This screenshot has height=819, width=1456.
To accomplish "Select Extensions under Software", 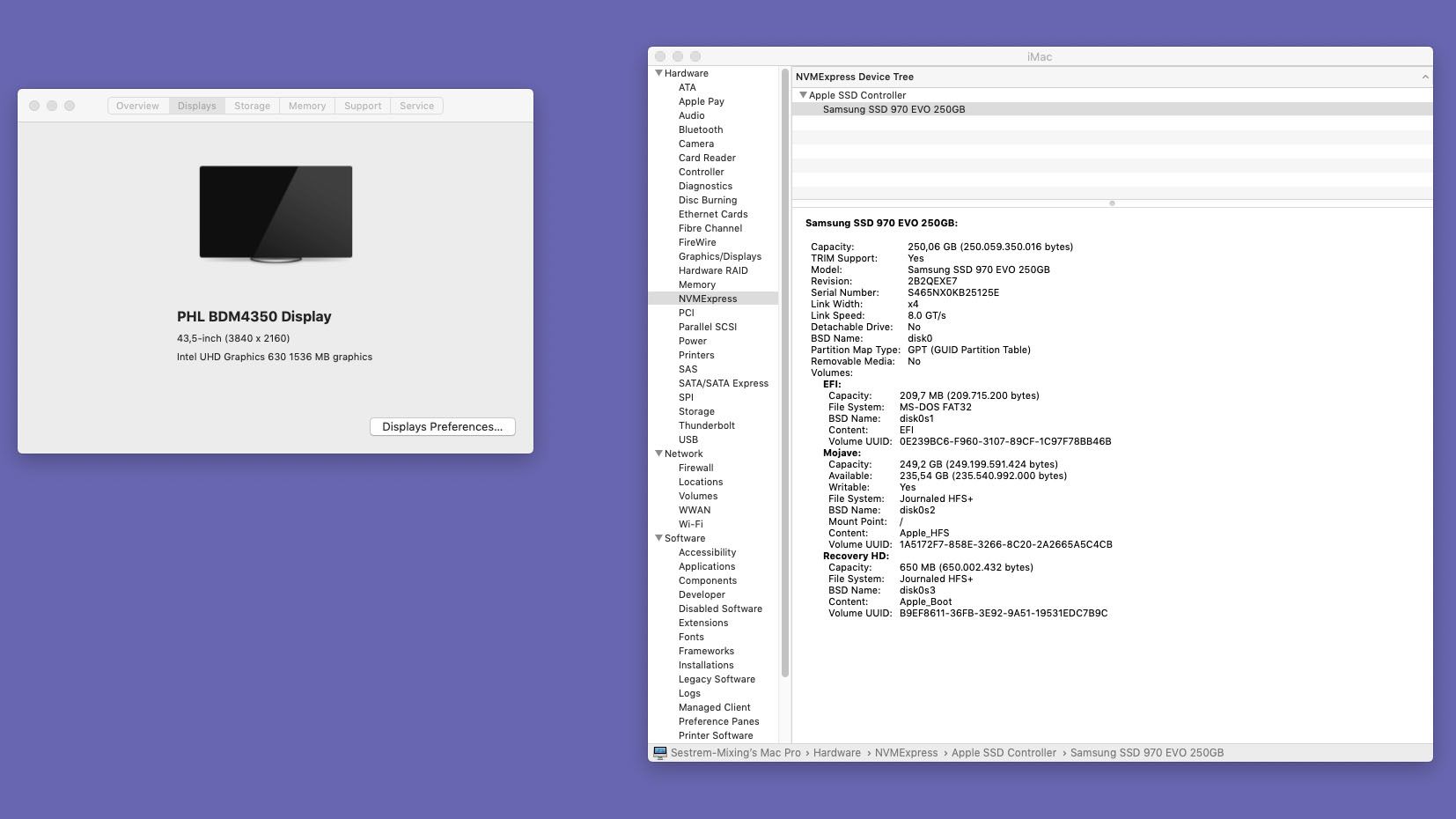I will [703, 623].
